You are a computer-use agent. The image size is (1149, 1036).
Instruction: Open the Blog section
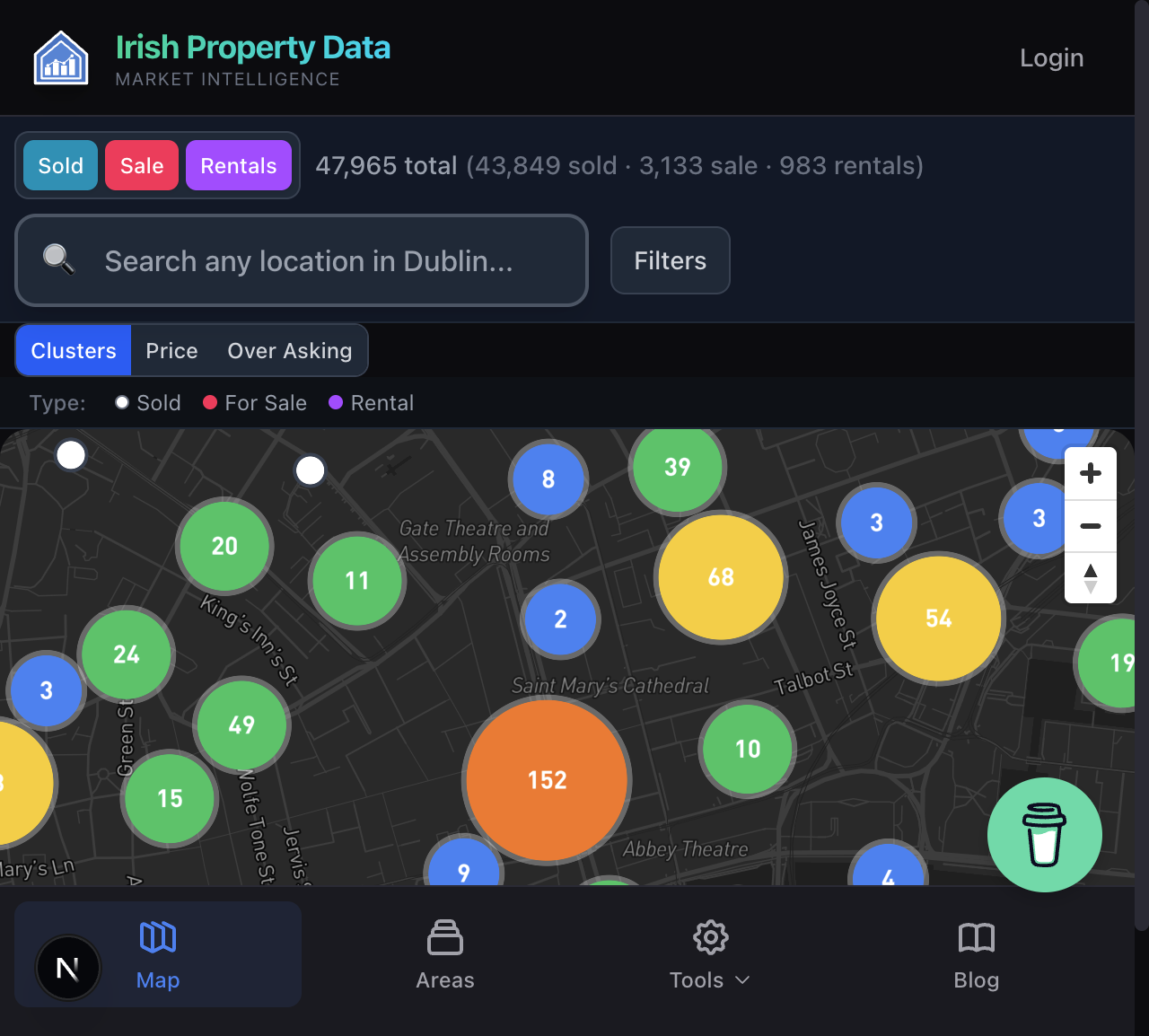976,954
